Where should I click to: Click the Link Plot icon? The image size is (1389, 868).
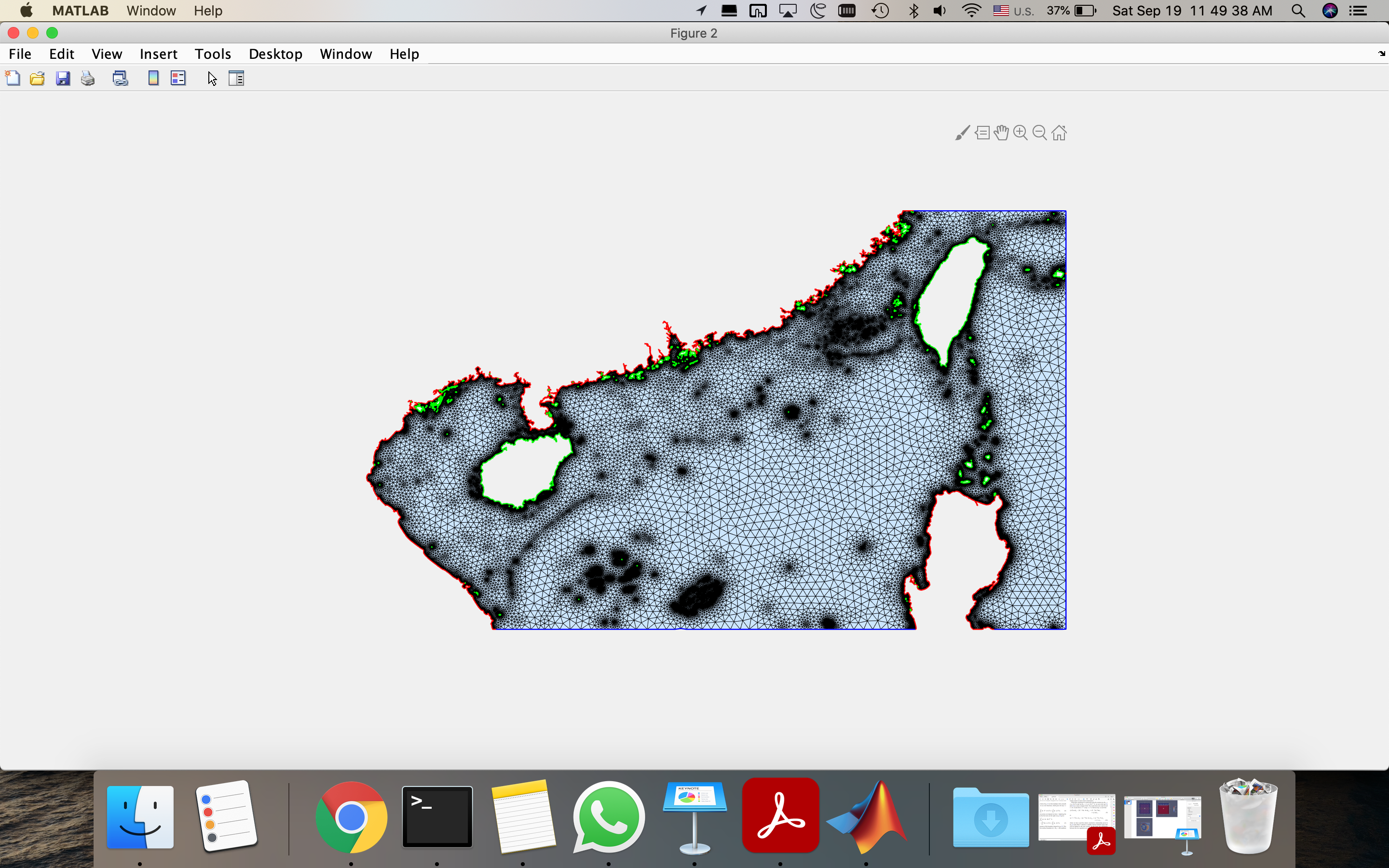pos(120,78)
